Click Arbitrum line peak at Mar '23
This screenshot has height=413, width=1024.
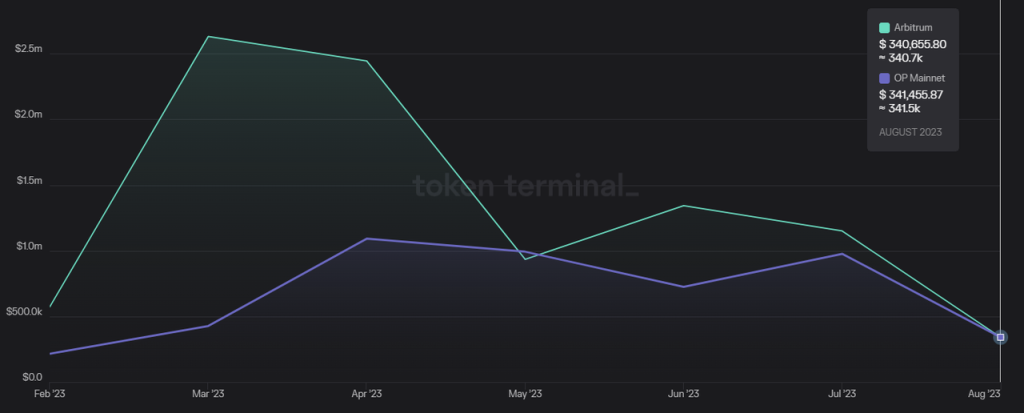pos(208,37)
